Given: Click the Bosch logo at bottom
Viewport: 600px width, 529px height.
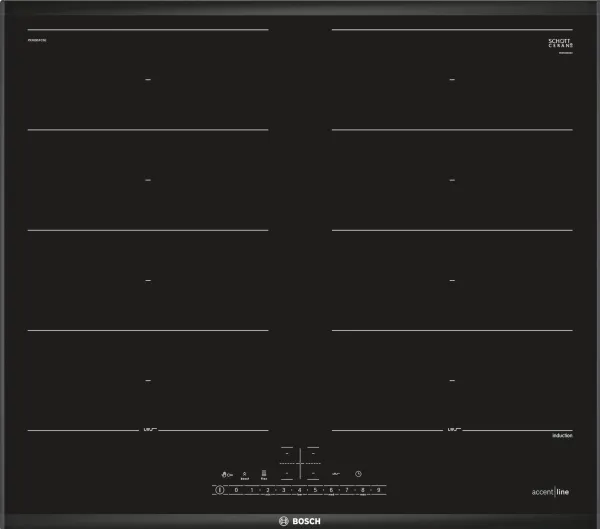Looking at the screenshot, I should point(300,521).
